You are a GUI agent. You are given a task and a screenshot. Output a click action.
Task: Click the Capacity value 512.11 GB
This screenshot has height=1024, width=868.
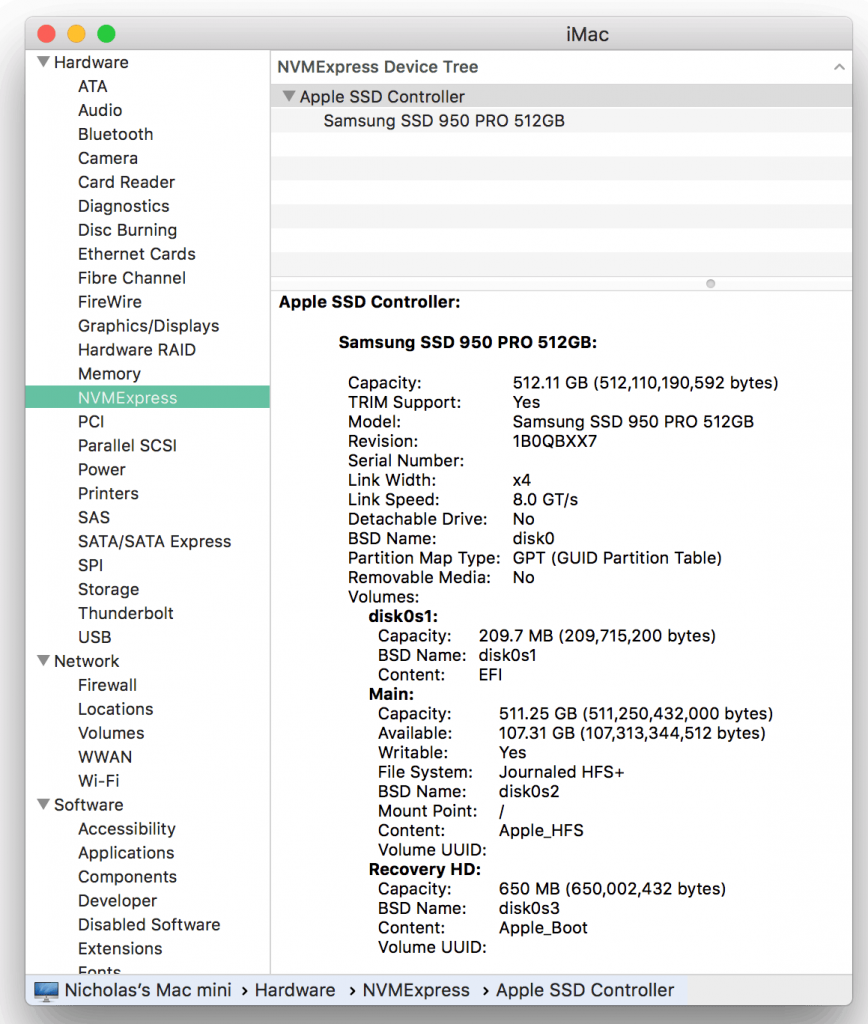click(x=645, y=383)
